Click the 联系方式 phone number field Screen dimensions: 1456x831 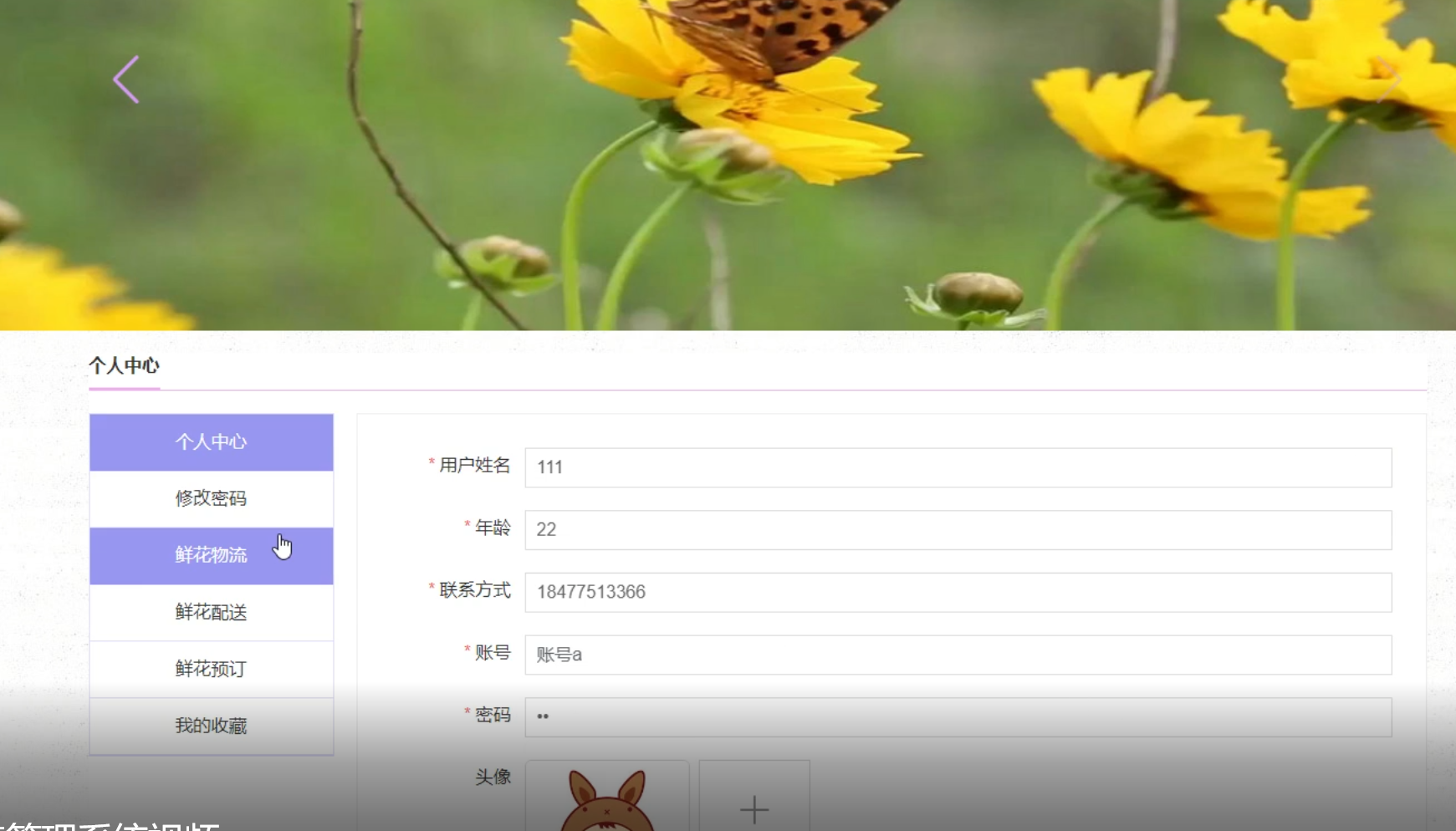click(958, 593)
